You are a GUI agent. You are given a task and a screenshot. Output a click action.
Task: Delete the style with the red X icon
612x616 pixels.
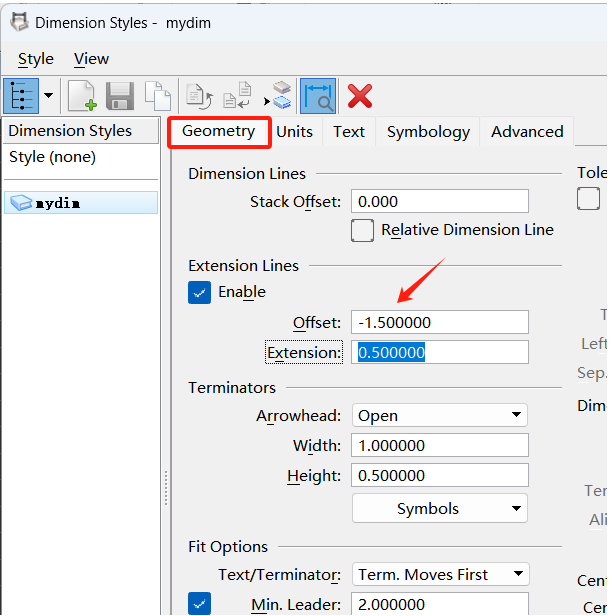coord(360,96)
